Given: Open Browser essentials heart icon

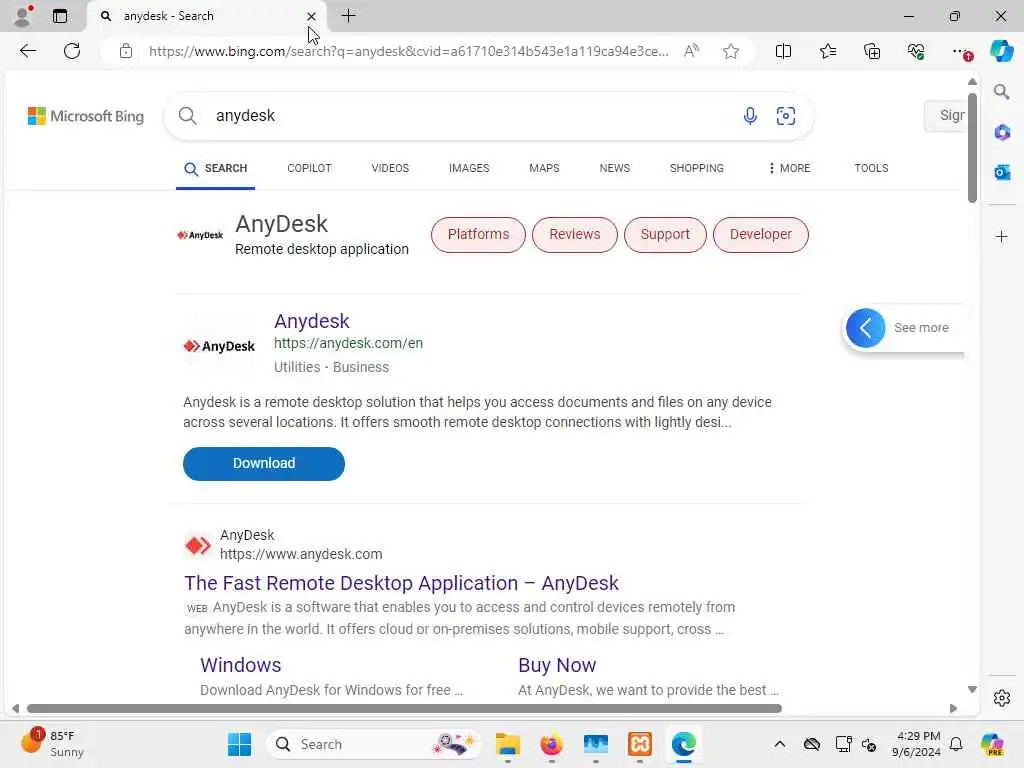Looking at the screenshot, I should point(916,51).
